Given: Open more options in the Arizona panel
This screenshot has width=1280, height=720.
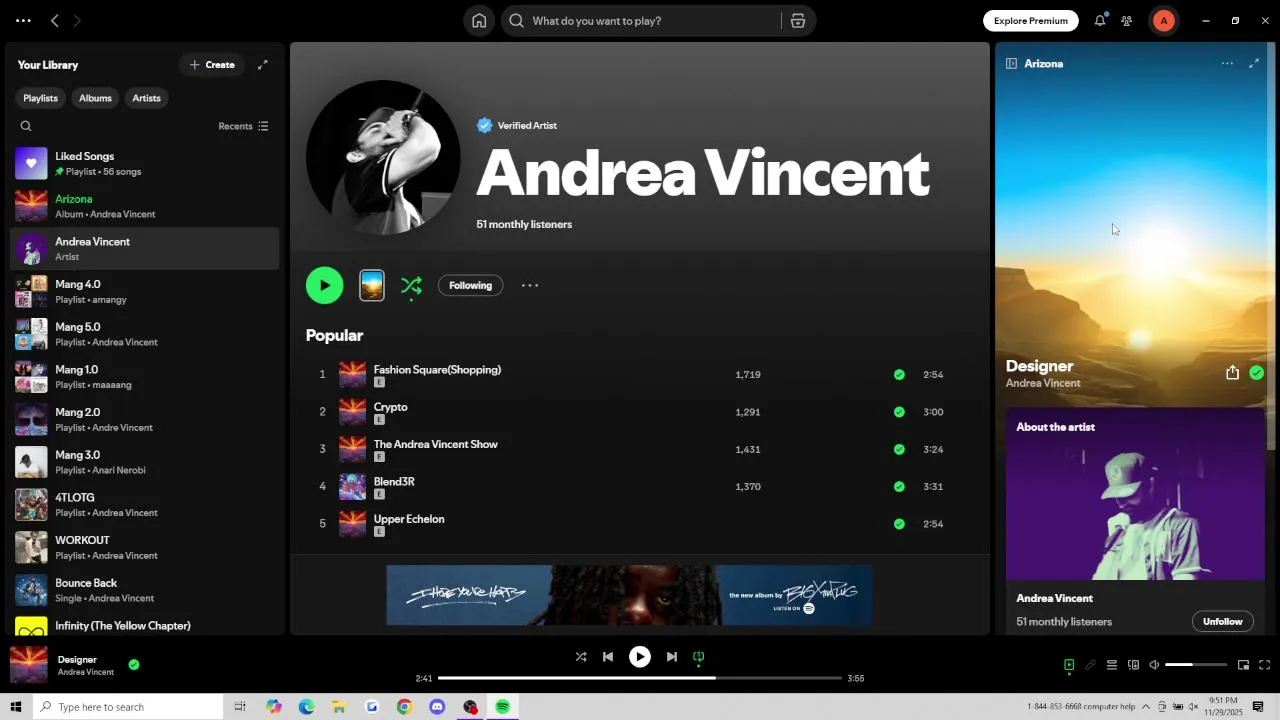Looking at the screenshot, I should pos(1227,63).
